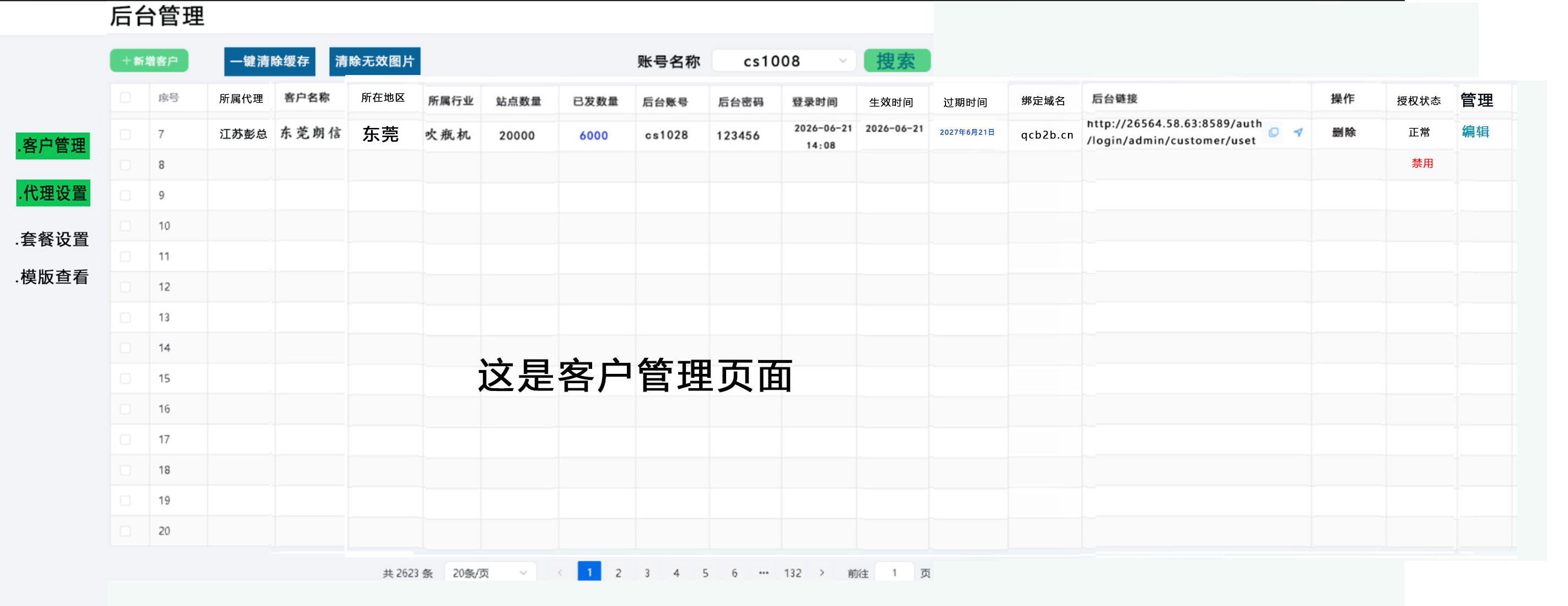The image size is (1568, 606).
Task: Click the 编辑 link in row 7
Action: click(1475, 132)
